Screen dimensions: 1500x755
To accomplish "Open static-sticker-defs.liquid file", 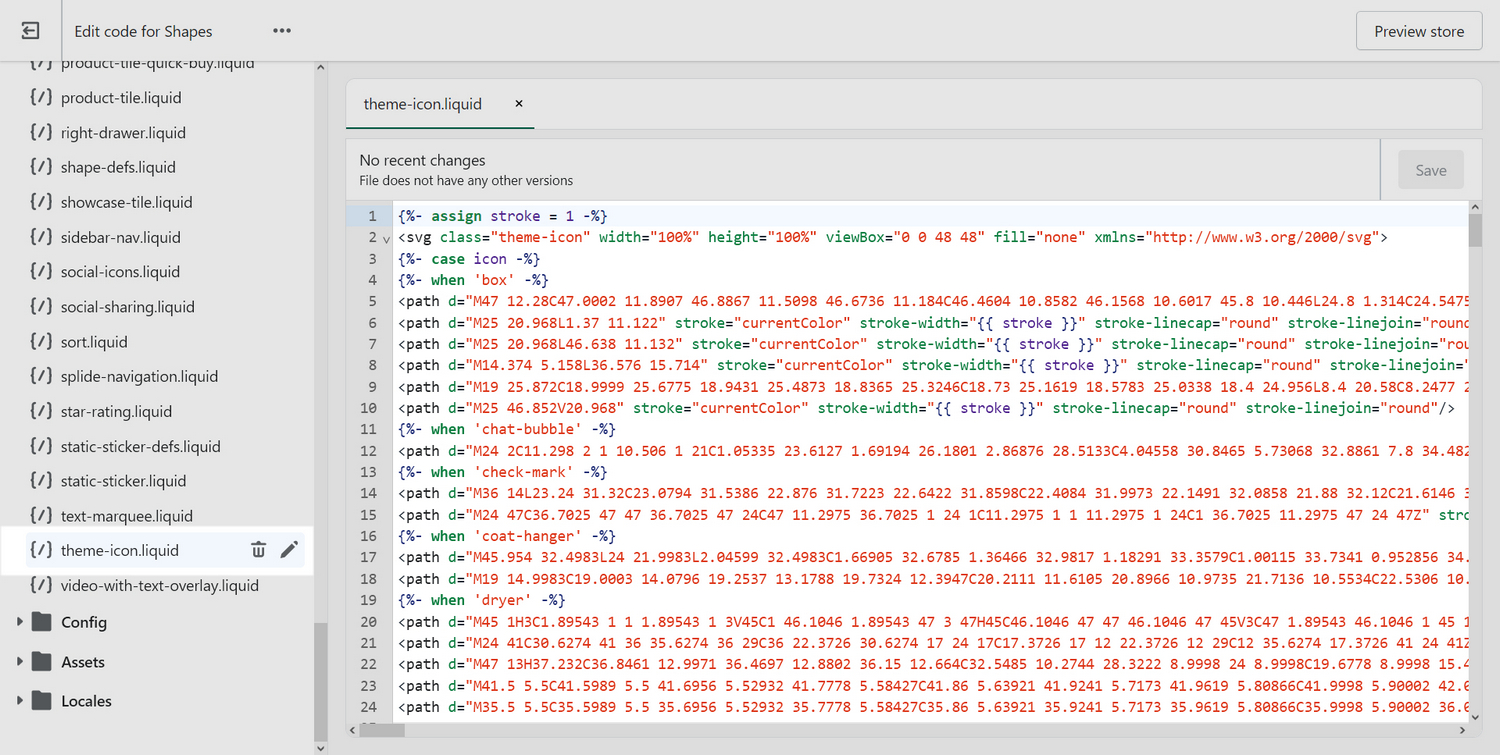I will tap(140, 446).
